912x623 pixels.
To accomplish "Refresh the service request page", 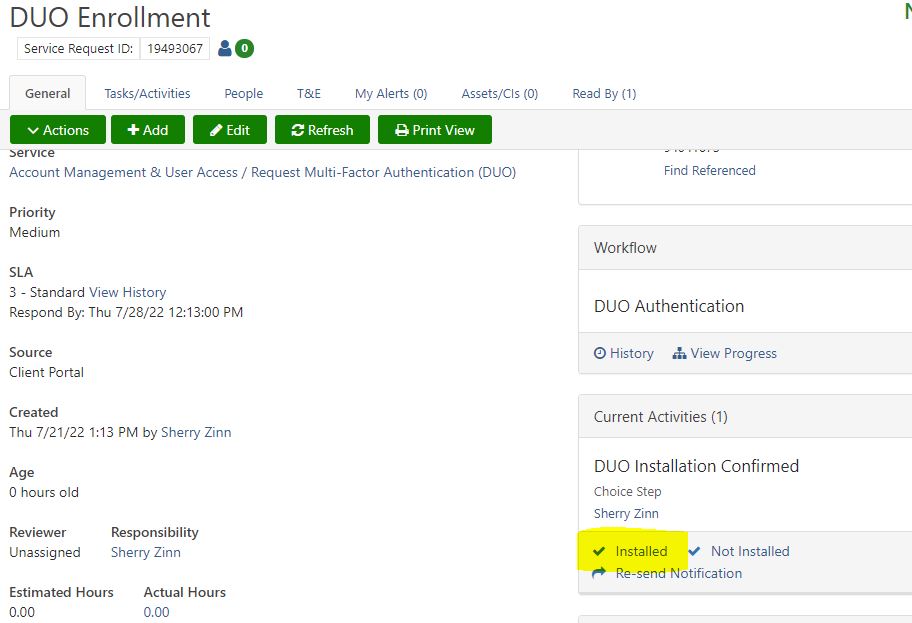I will pyautogui.click(x=322, y=130).
